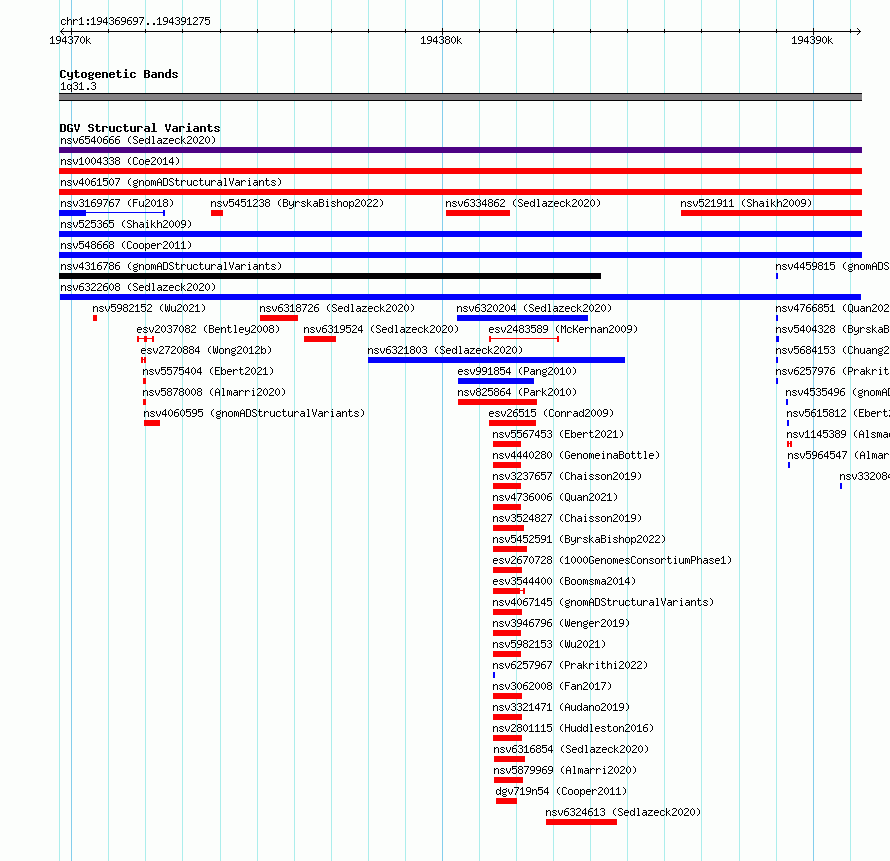
Task: Select the nsv4316786 gnomAD label
Action: 171,266
